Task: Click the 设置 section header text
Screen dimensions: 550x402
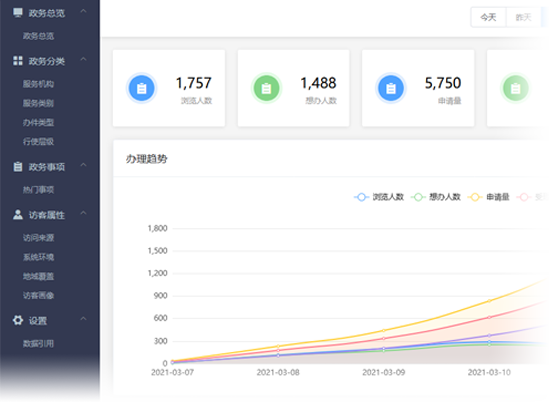Action: pyautogui.click(x=38, y=321)
